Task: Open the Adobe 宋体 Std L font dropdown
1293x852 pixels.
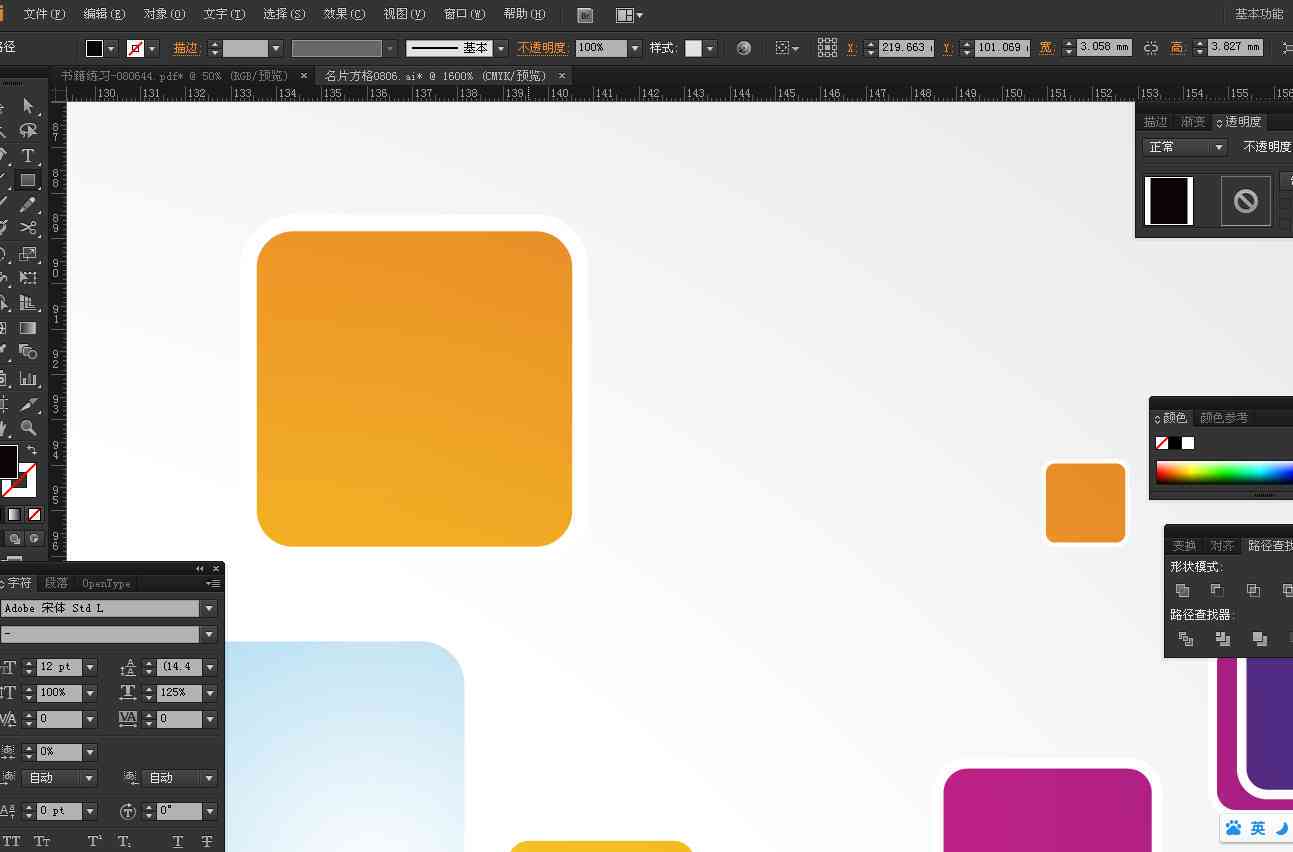Action: point(209,608)
